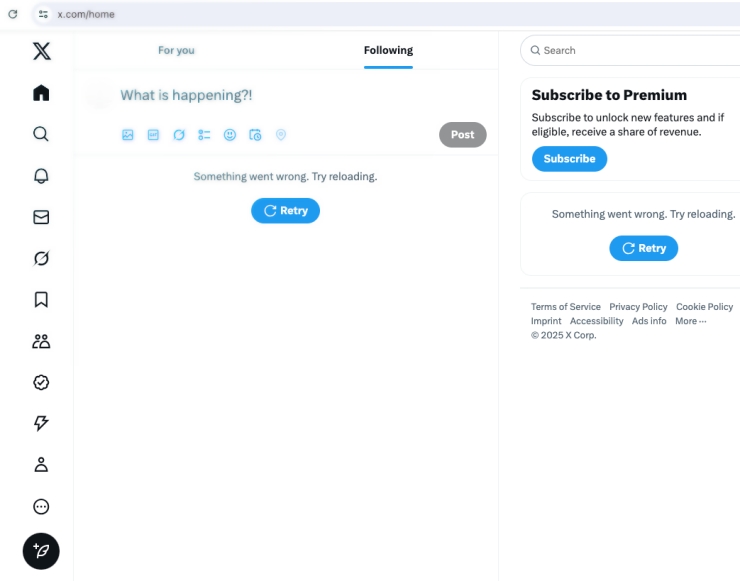Open Profile person icon in sidebar
The width and height of the screenshot is (740, 581).
(41, 465)
